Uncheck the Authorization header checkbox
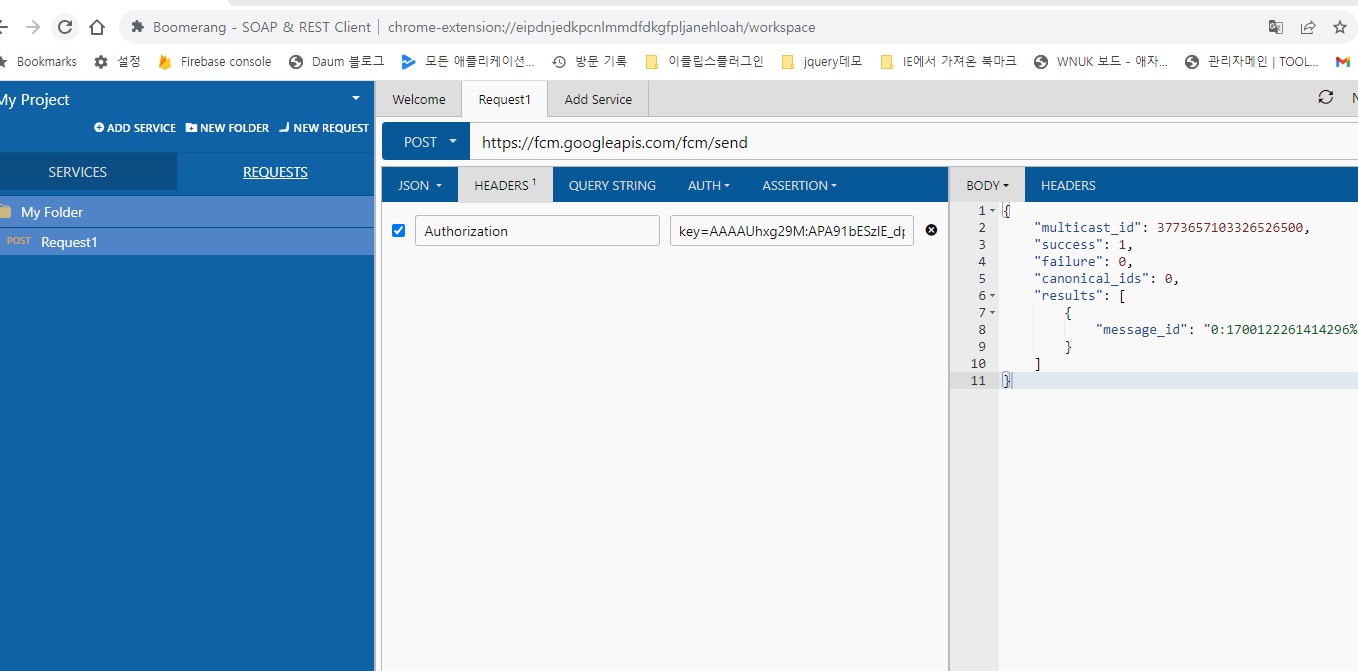 pyautogui.click(x=399, y=231)
